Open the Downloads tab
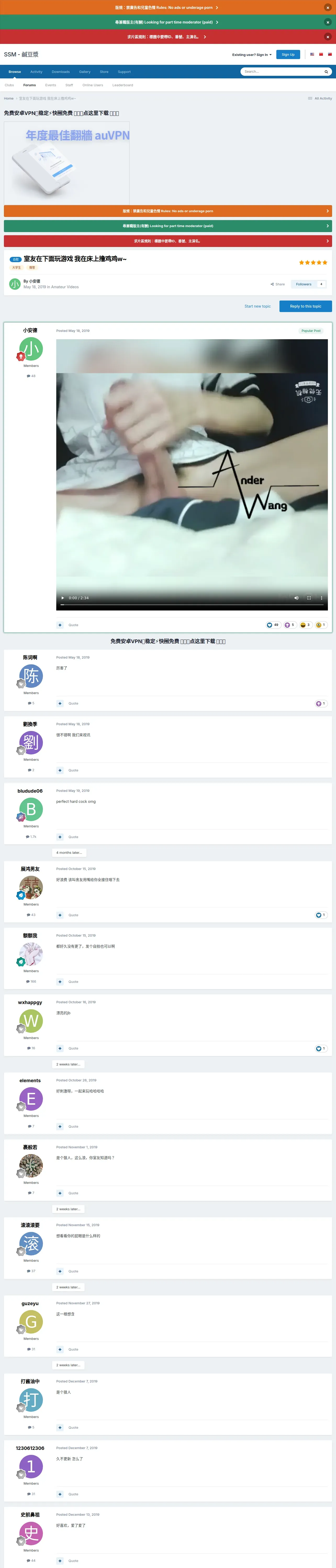 click(60, 72)
